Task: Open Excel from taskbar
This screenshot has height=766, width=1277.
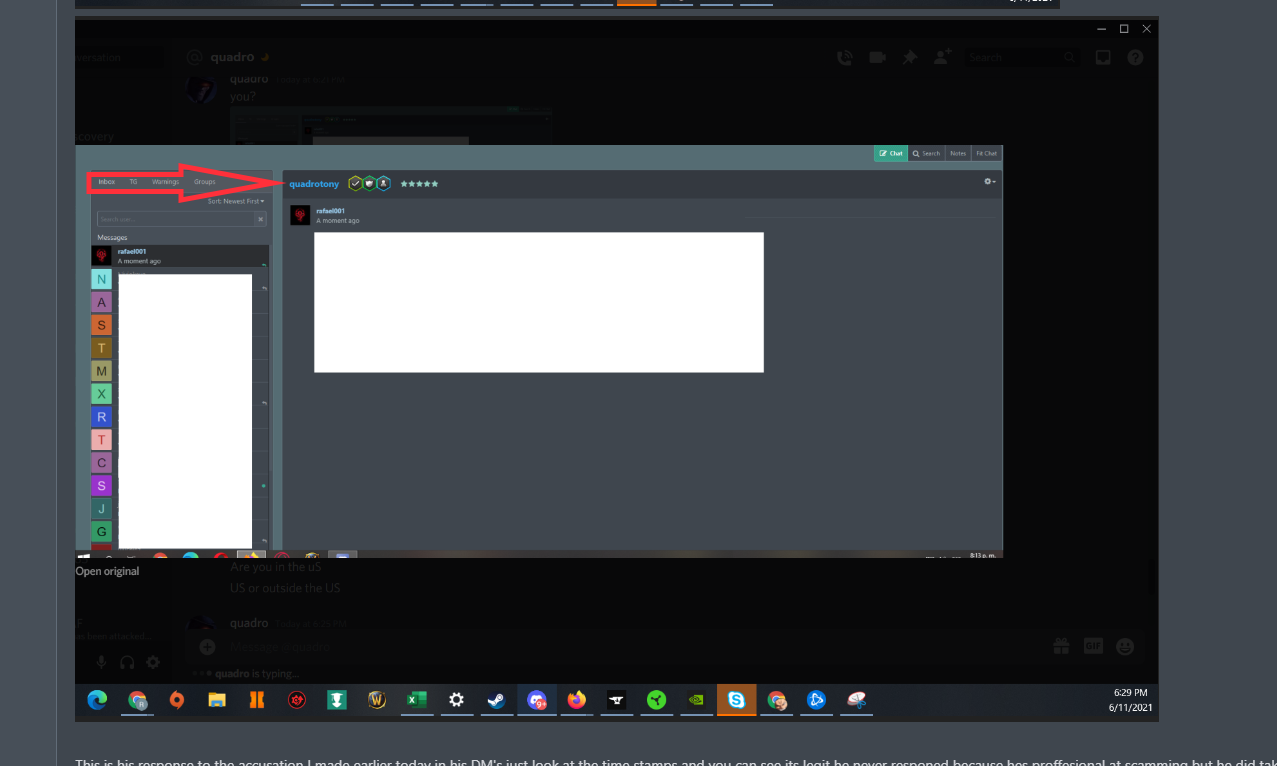Action: [417, 700]
